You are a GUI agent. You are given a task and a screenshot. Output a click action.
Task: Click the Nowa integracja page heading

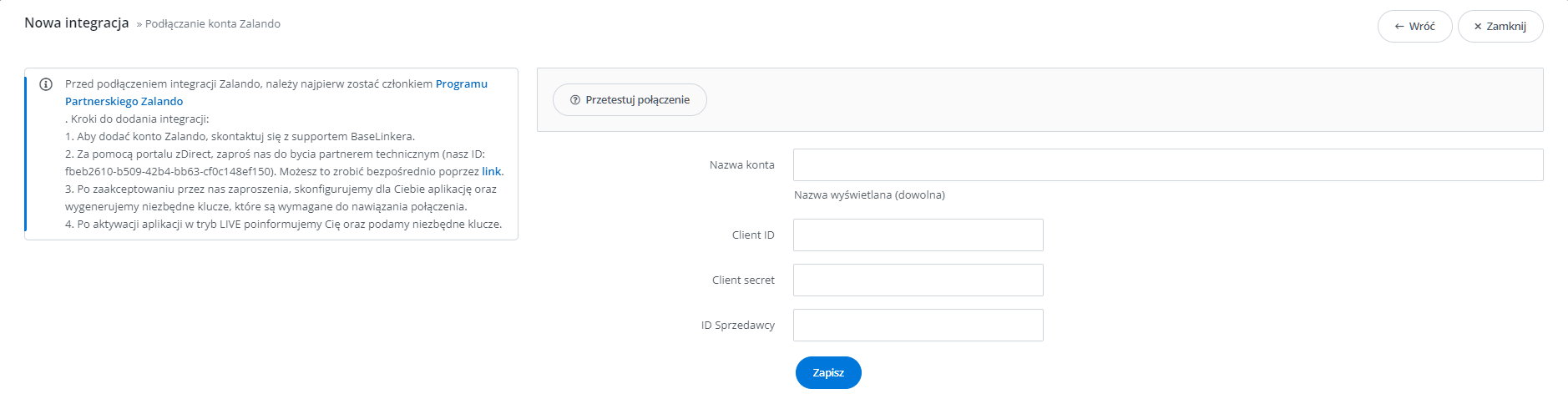(x=77, y=23)
